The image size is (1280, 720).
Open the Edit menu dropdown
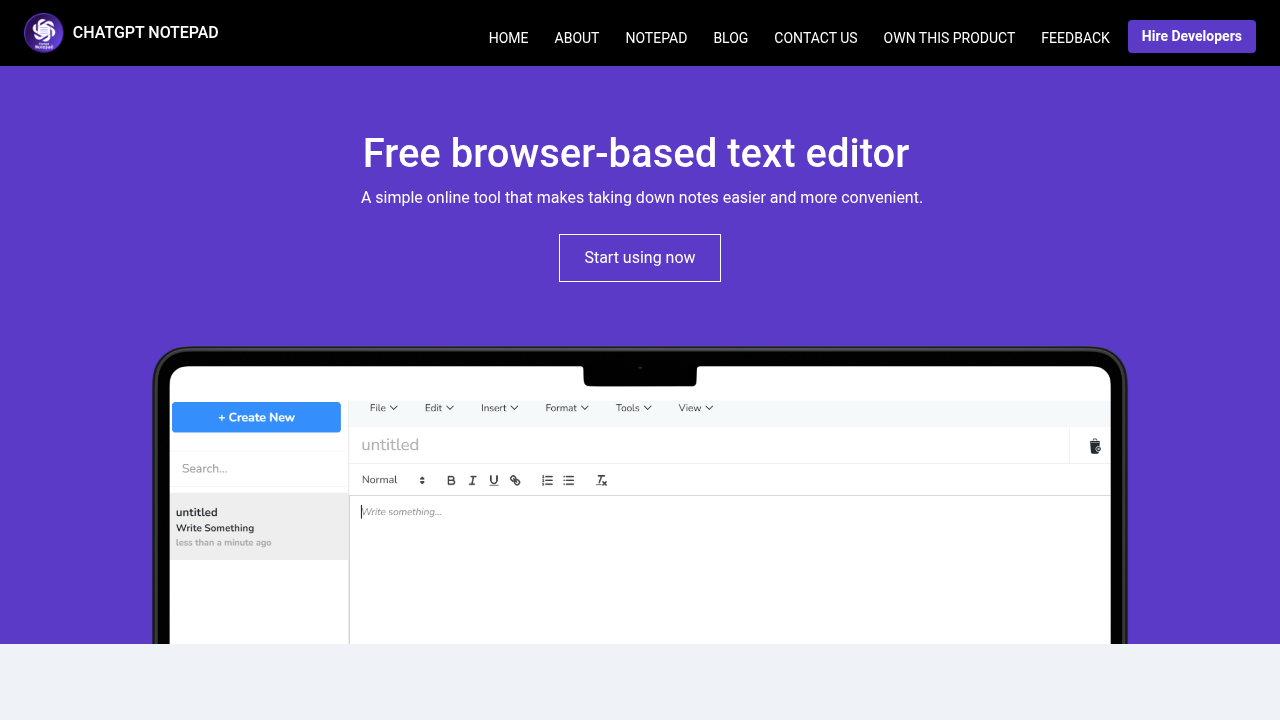click(x=439, y=408)
